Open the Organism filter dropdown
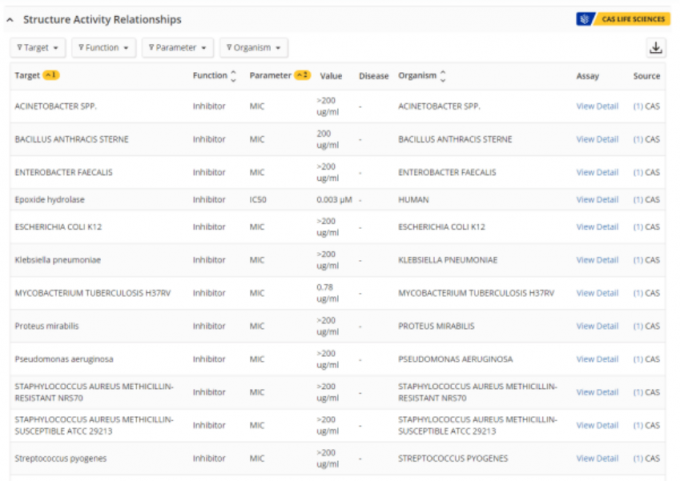The height and width of the screenshot is (481, 680). pyautogui.click(x=253, y=48)
